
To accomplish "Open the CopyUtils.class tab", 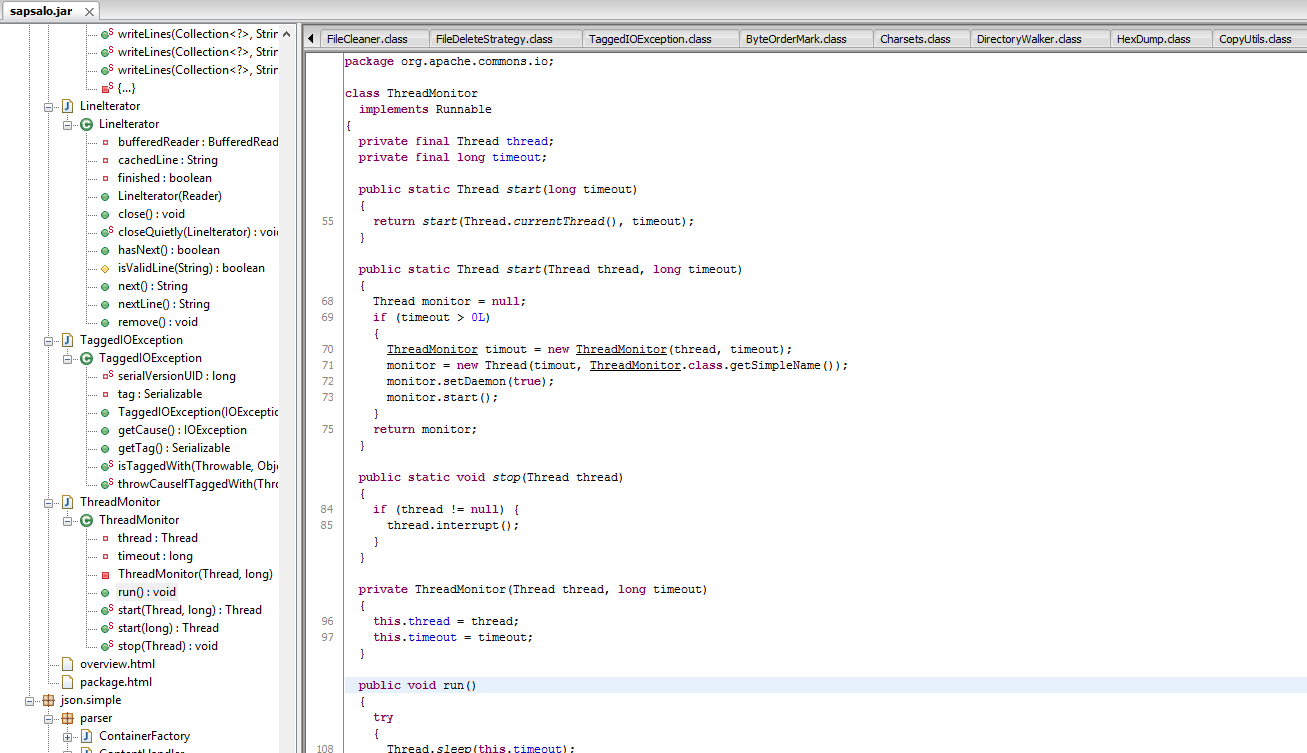I will 1259,39.
